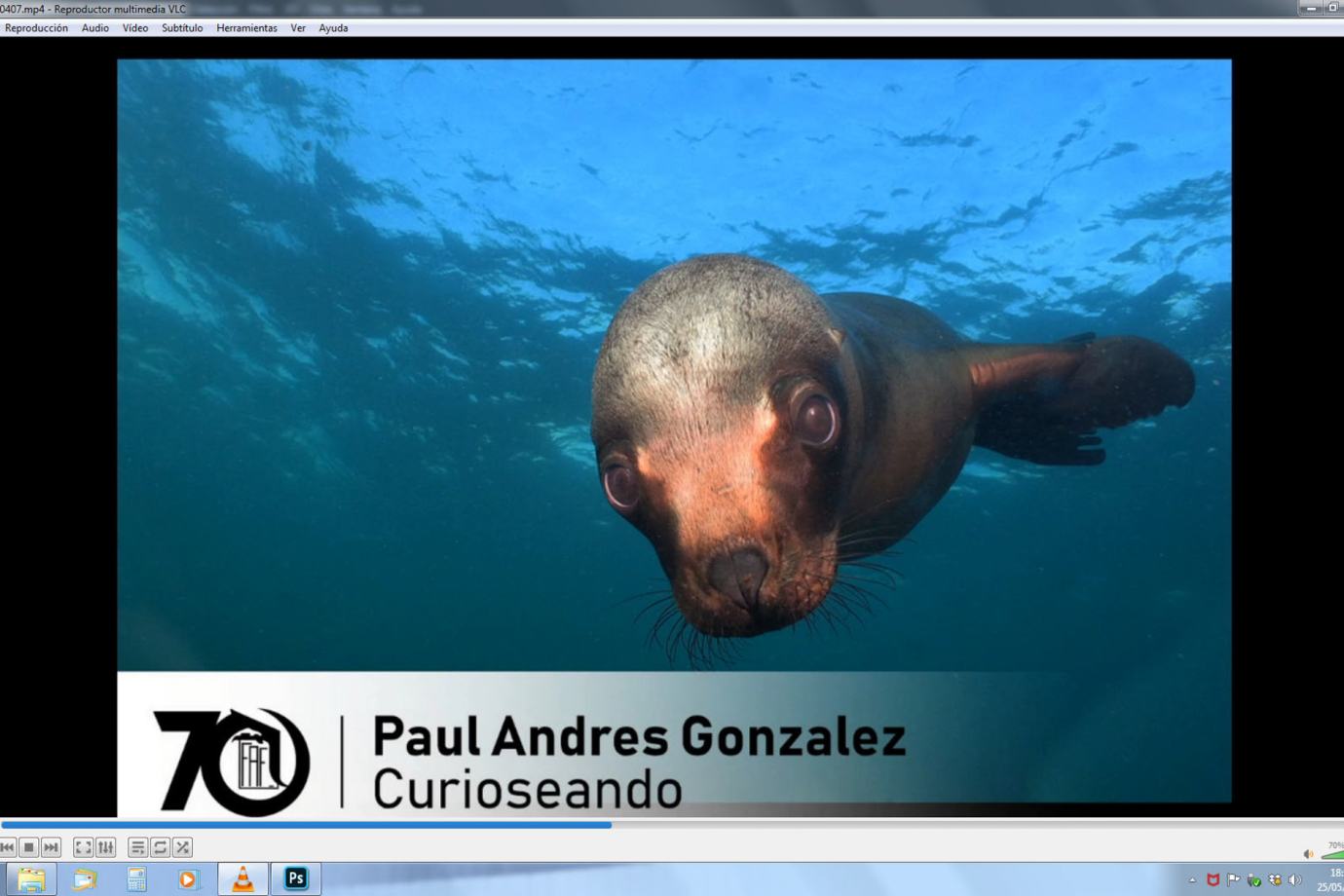Image resolution: width=1344 pixels, height=896 pixels.
Task: Go to the previous media track
Action: click(x=8, y=847)
